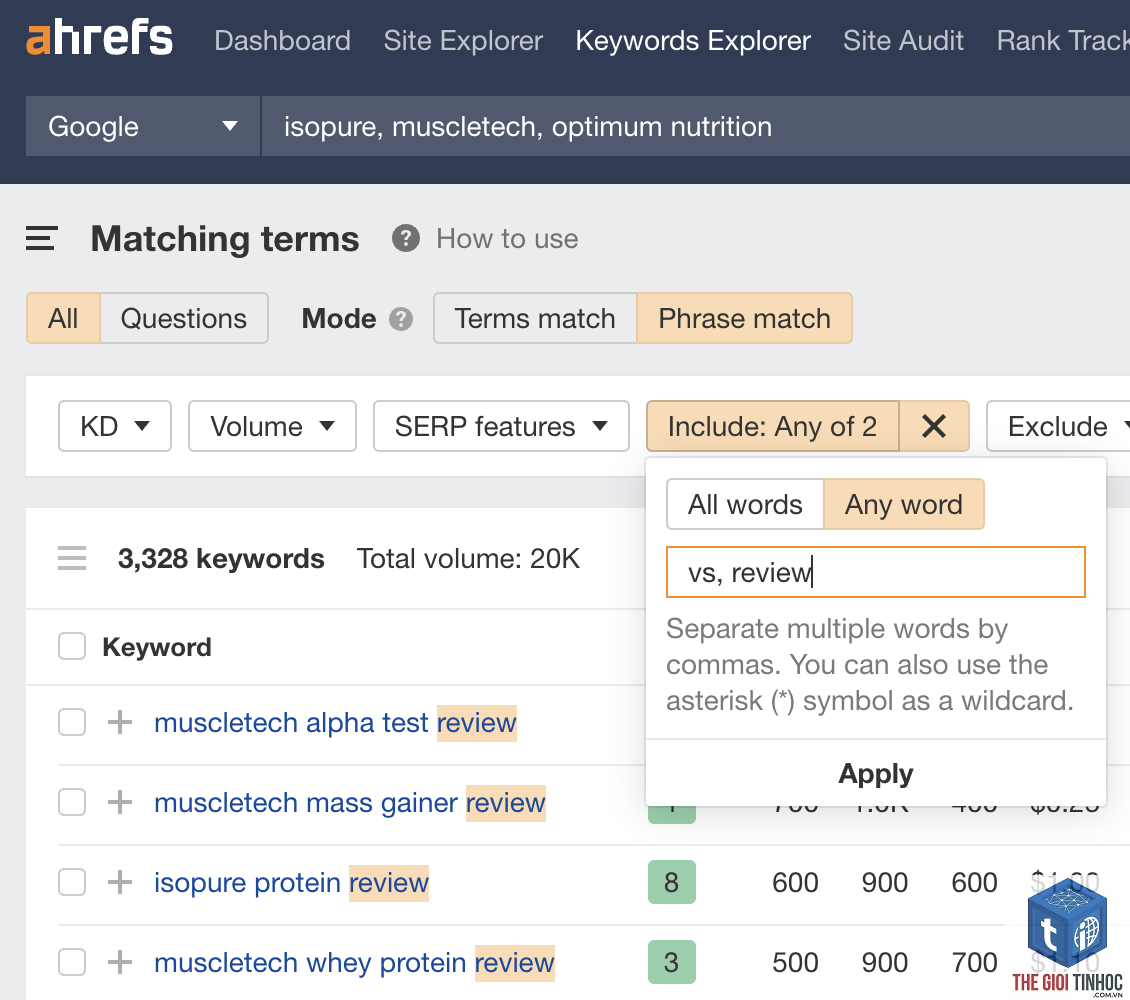
Task: Open the sidebar hamburger menu beside Matching terms
Action: click(41, 238)
